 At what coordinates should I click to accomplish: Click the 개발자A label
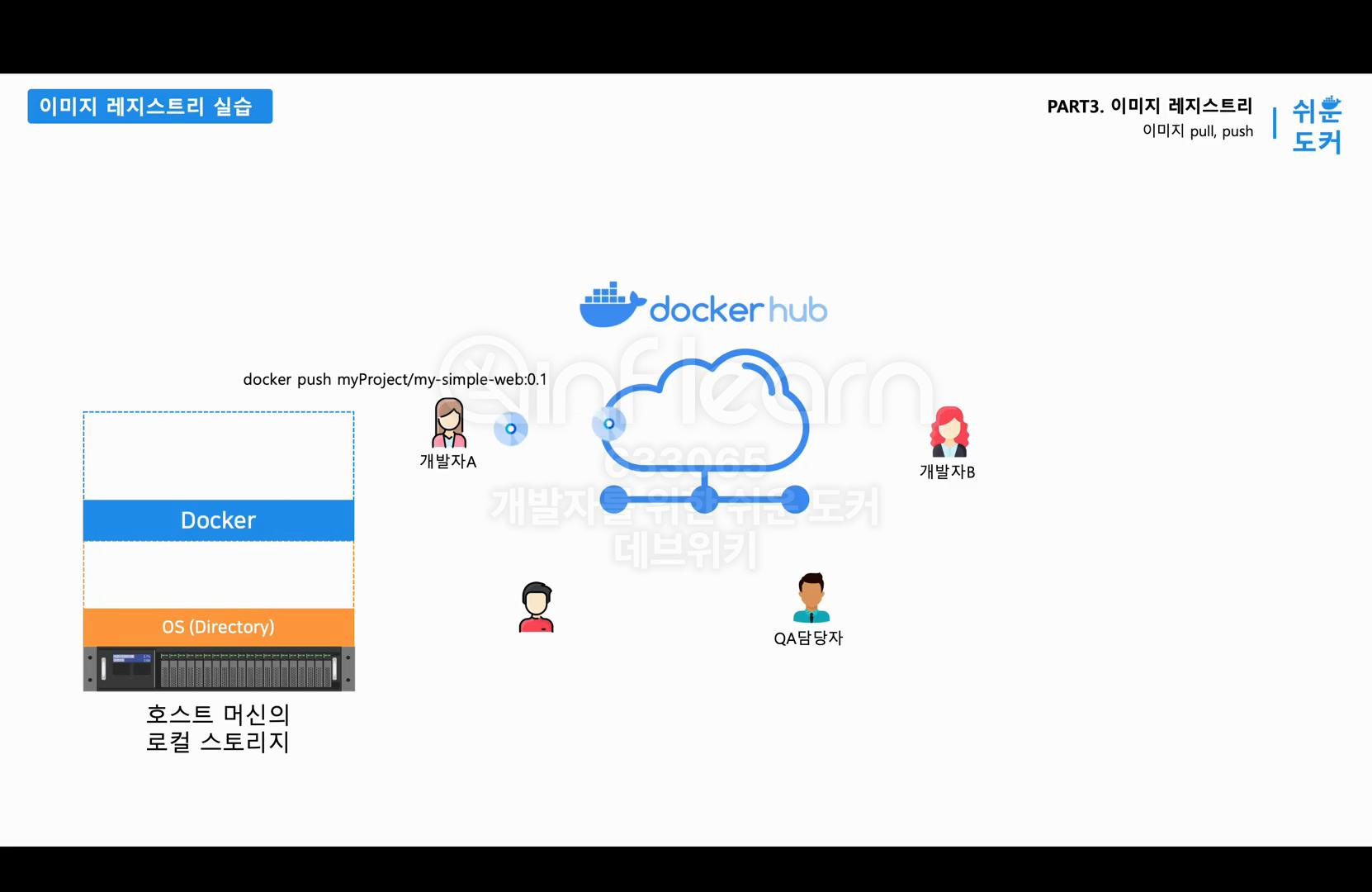click(x=448, y=462)
